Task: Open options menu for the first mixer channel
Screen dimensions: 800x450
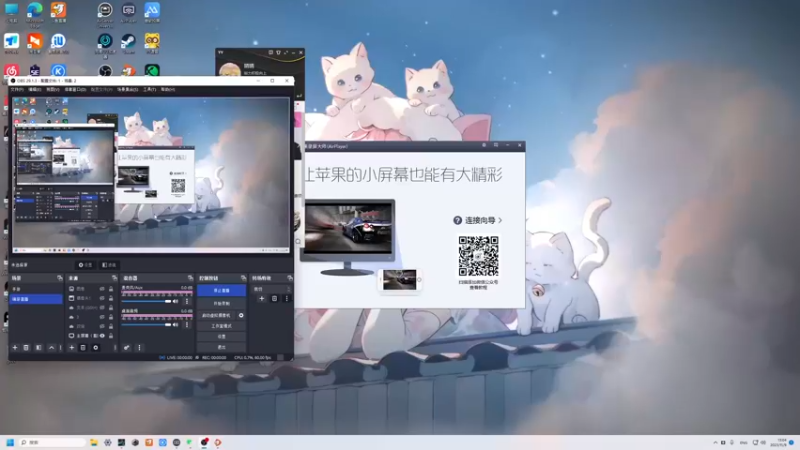Action: 187,301
